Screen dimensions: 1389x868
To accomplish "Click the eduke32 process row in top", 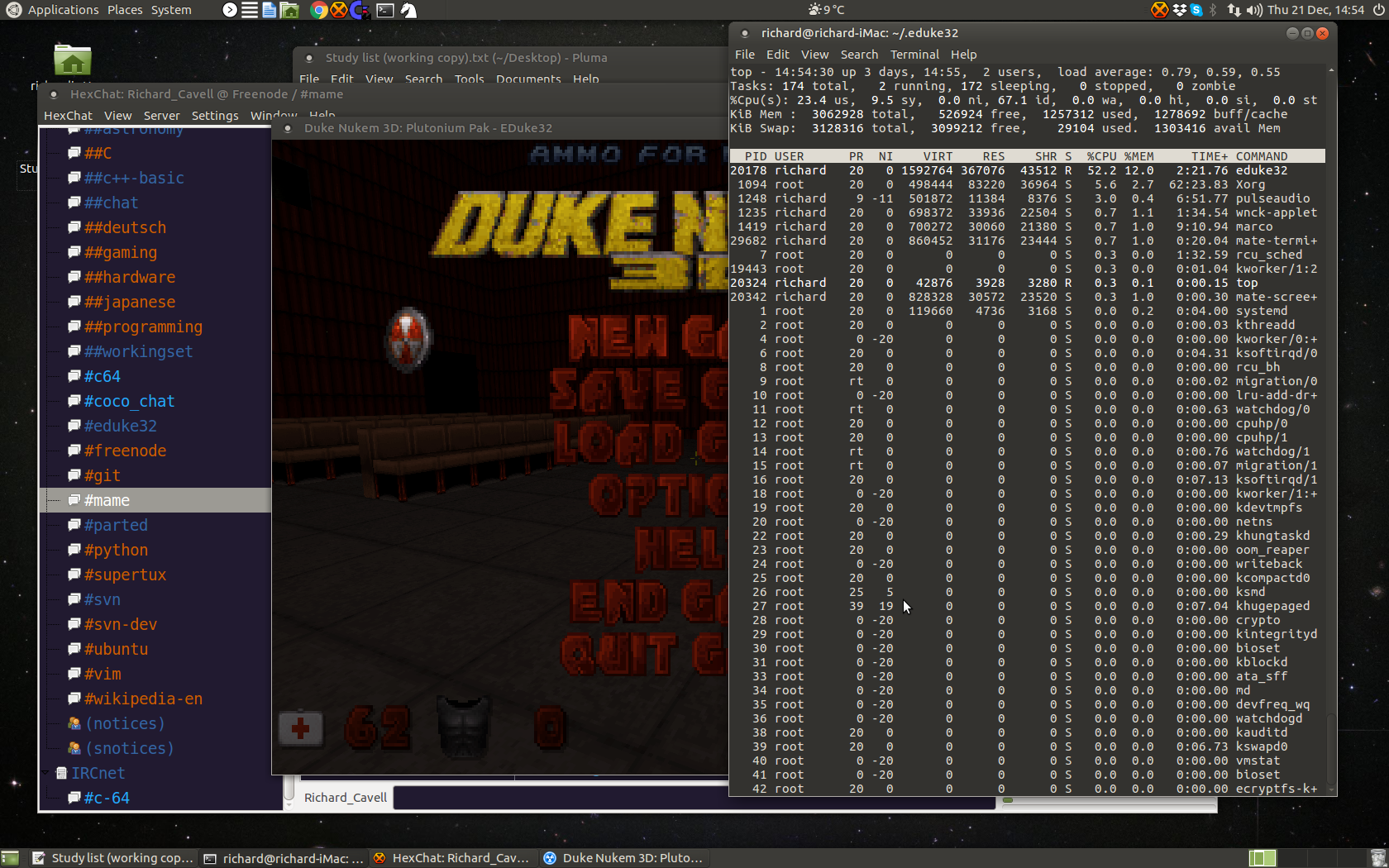I will tap(1027, 170).
